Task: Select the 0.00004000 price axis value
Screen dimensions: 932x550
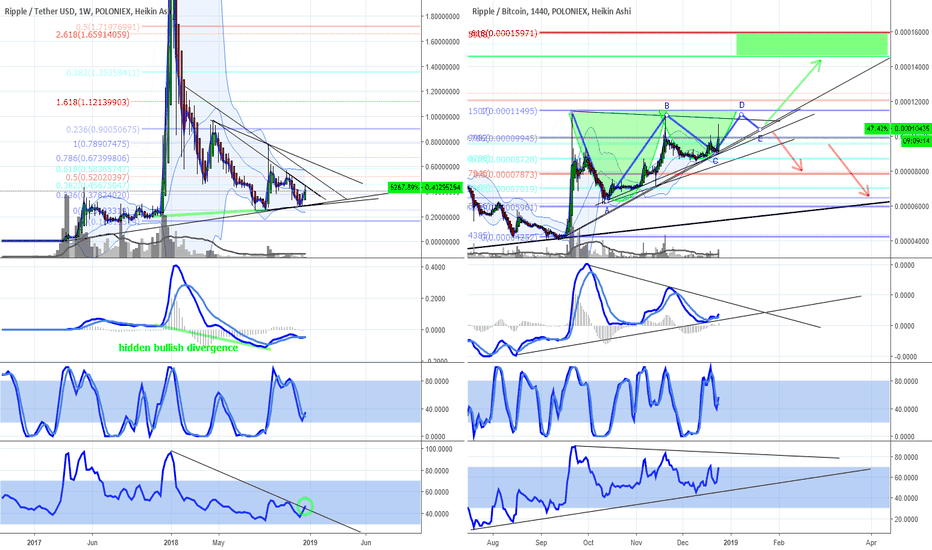Action: pyautogui.click(x=911, y=241)
